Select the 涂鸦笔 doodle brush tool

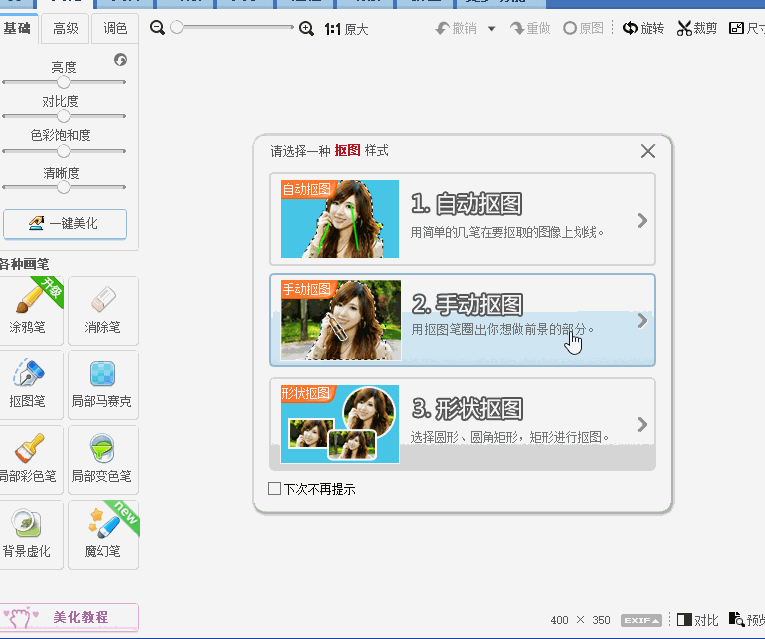34,310
